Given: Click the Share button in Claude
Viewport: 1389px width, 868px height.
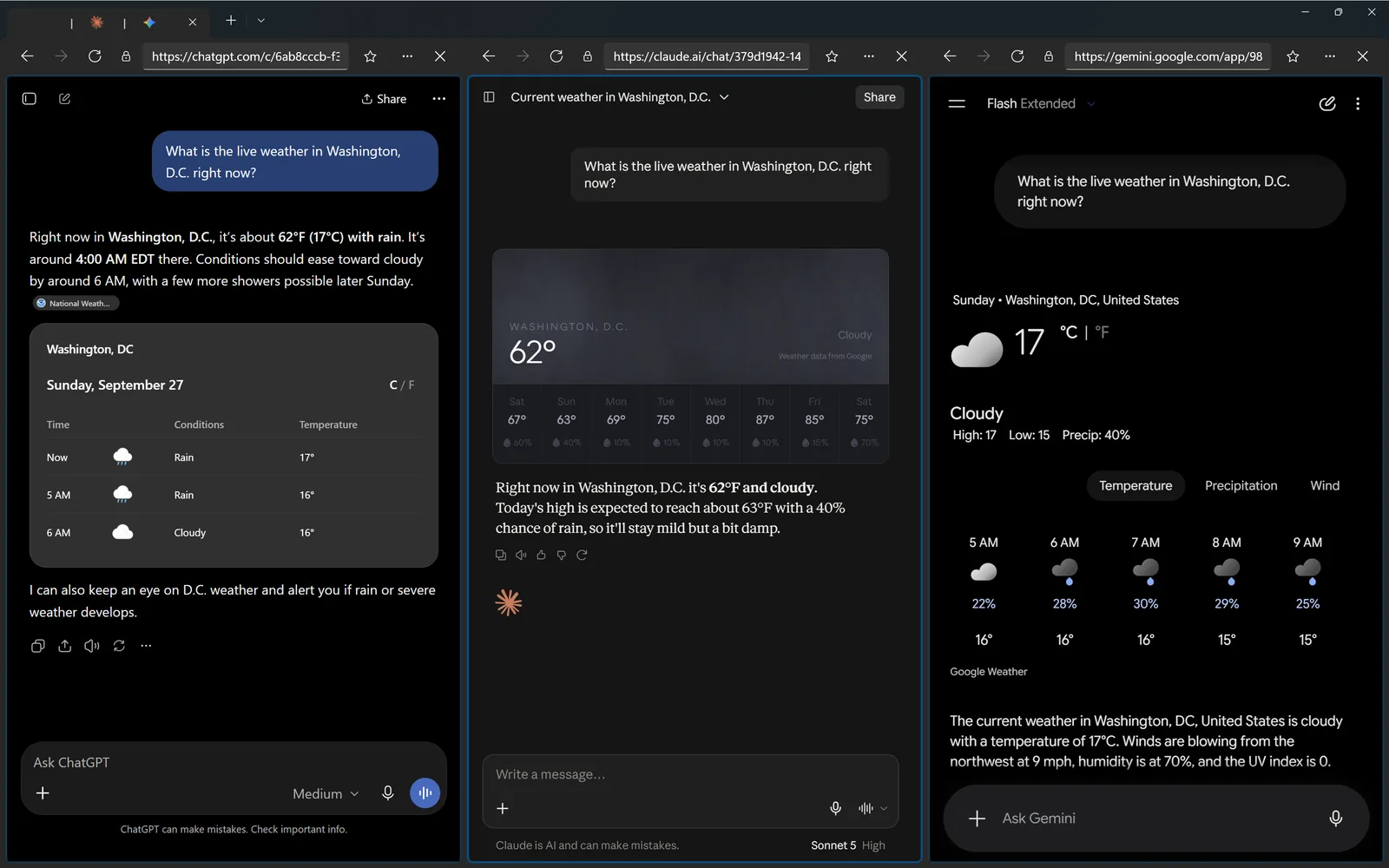Looking at the screenshot, I should tap(879, 97).
